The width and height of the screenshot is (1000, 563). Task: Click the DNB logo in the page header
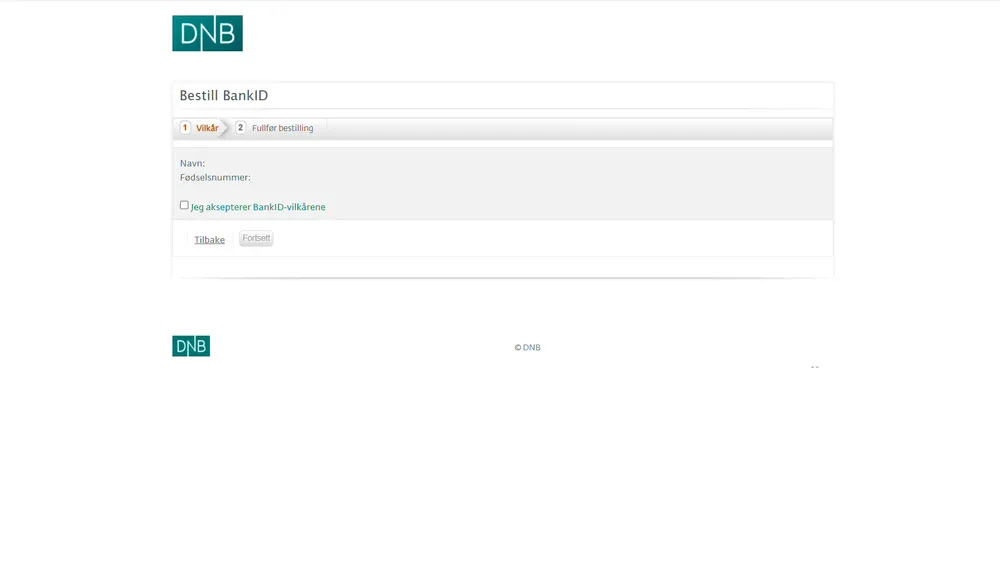207,33
